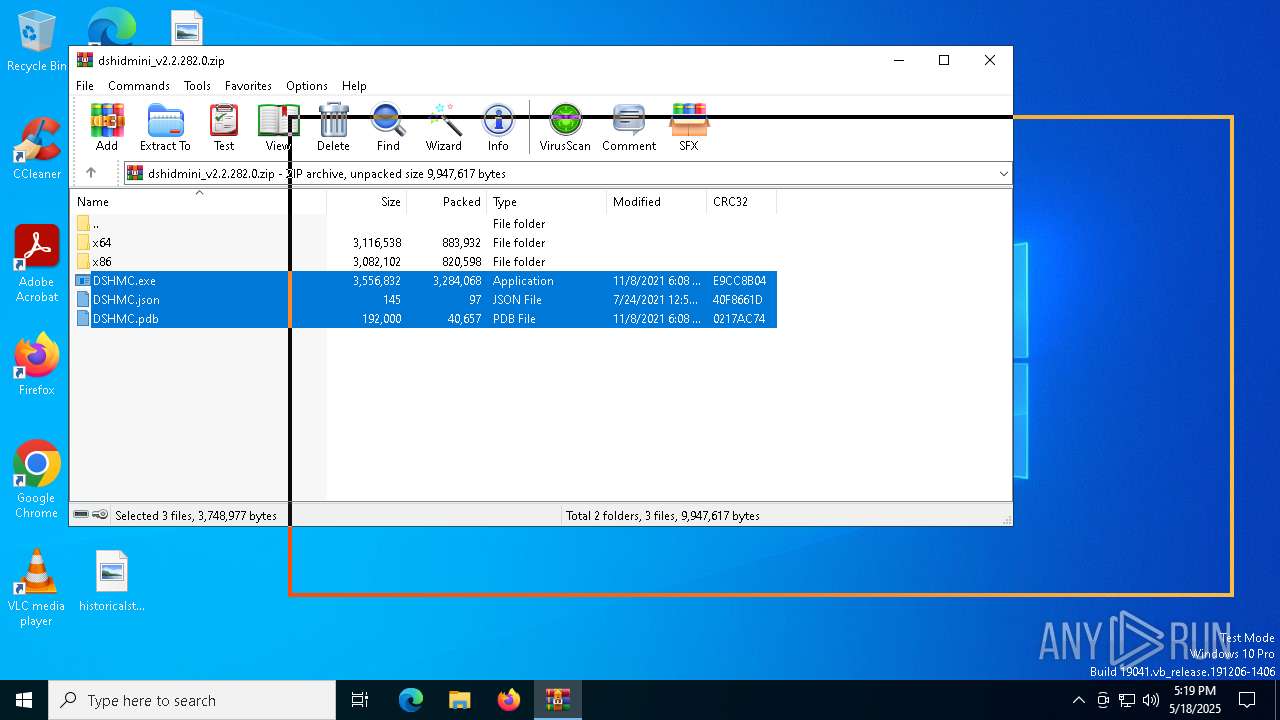The width and height of the screenshot is (1280, 720).
Task: Select the DSHMC.exe file
Action: [424, 281]
